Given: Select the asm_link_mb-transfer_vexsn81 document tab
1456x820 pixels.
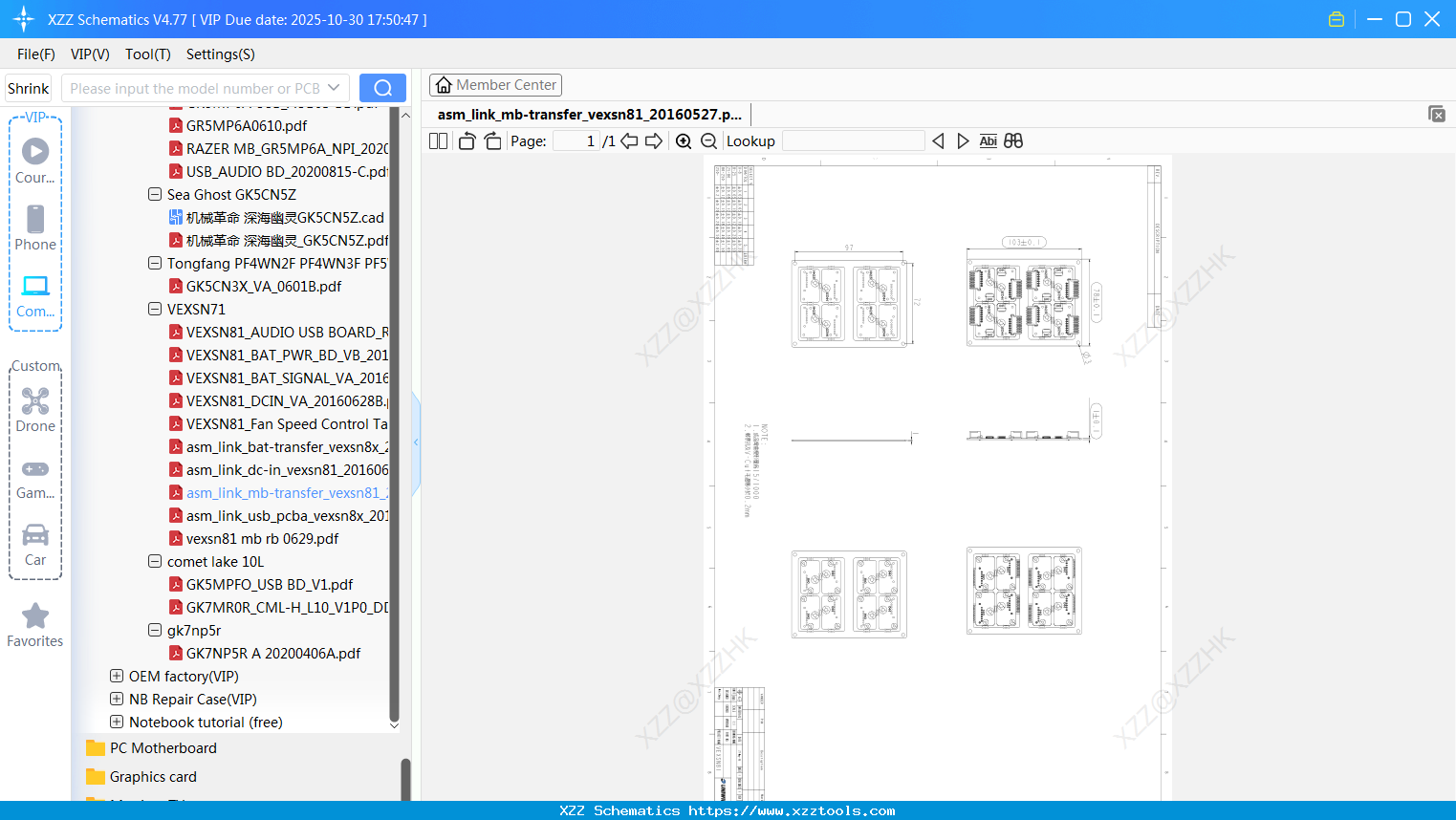Looking at the screenshot, I should 590,115.
